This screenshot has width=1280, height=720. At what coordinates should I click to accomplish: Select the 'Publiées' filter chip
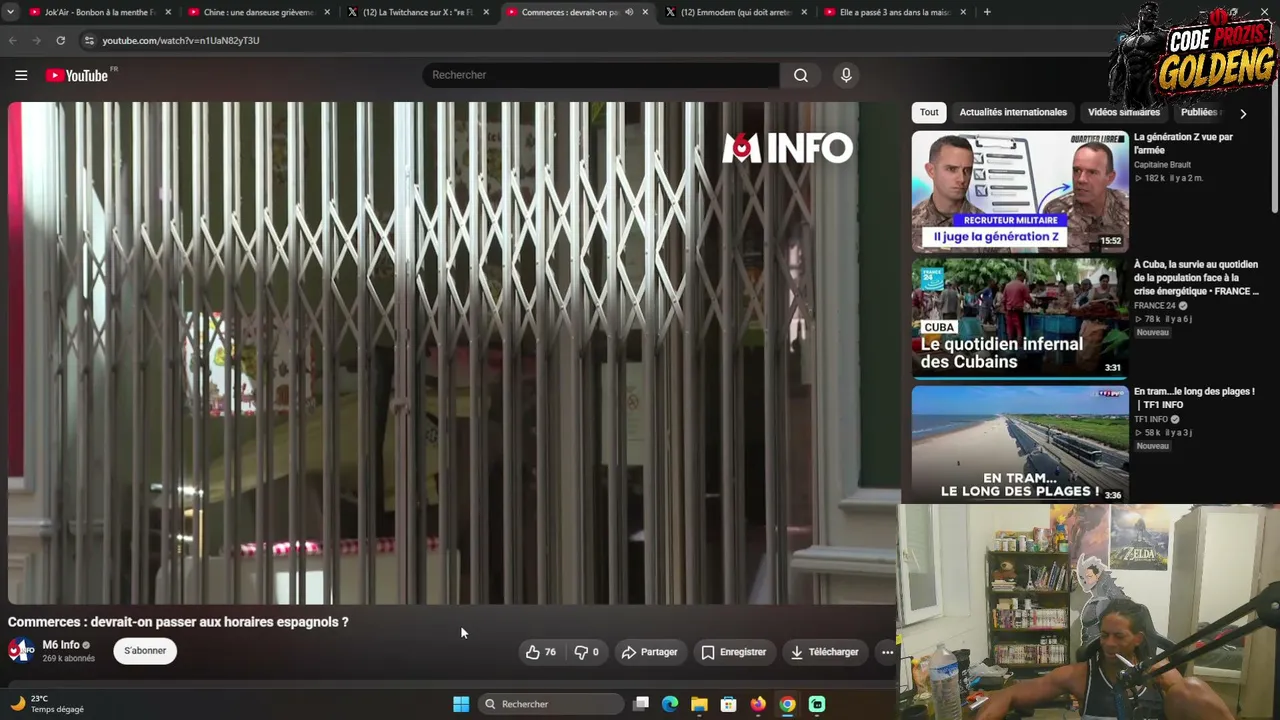coord(1200,112)
